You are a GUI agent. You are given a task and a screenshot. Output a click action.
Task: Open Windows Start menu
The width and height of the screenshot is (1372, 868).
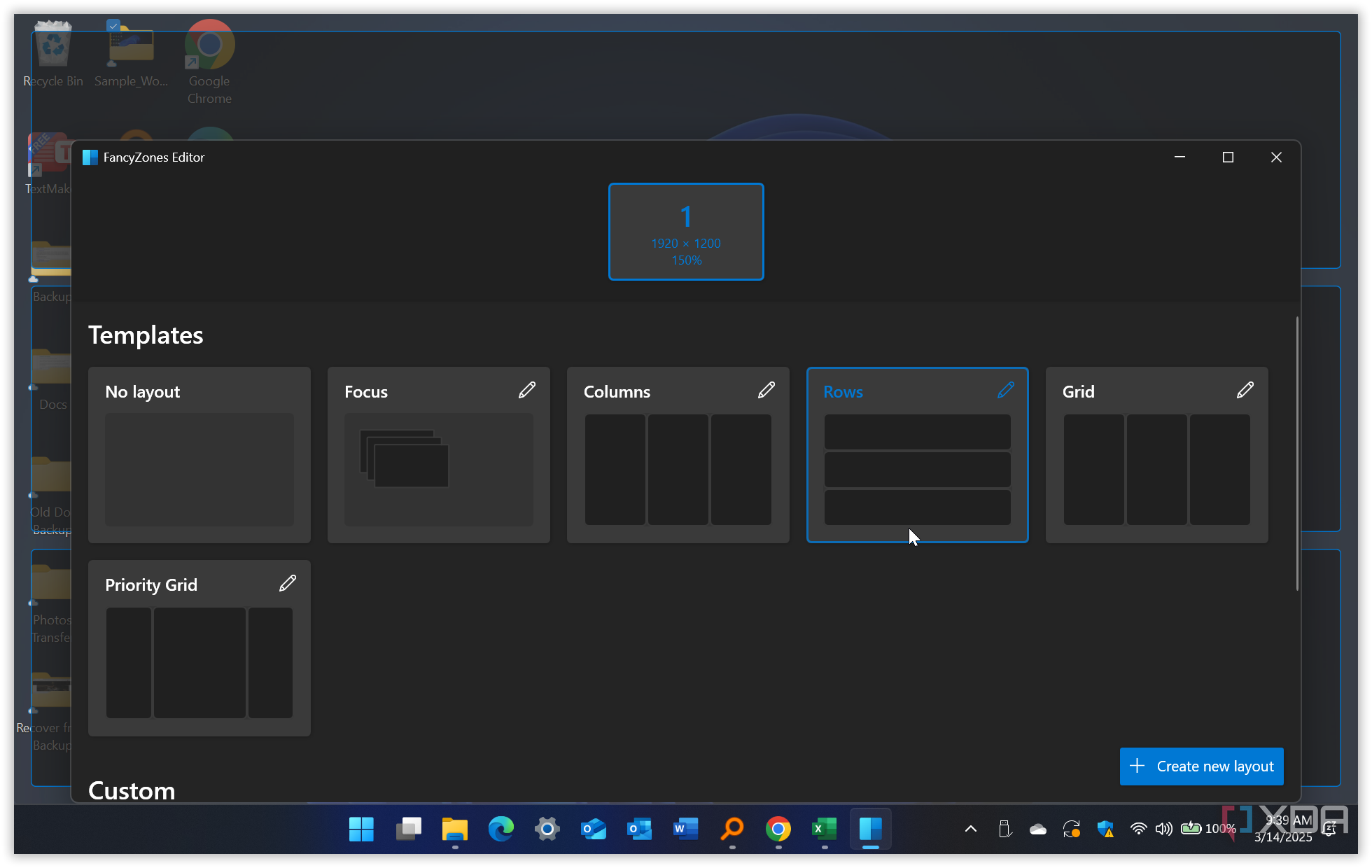coord(361,829)
